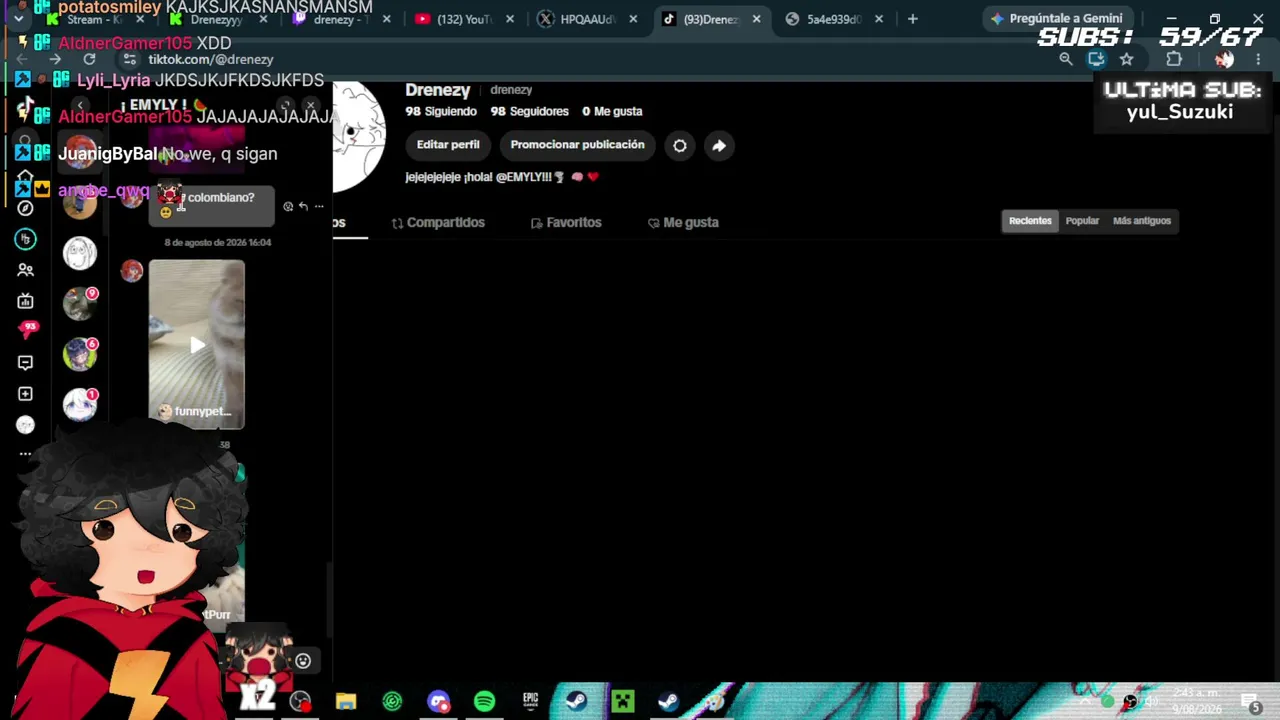The image size is (1280, 720).
Task: Add emoji reaction to colombiano message
Action: (x=288, y=207)
